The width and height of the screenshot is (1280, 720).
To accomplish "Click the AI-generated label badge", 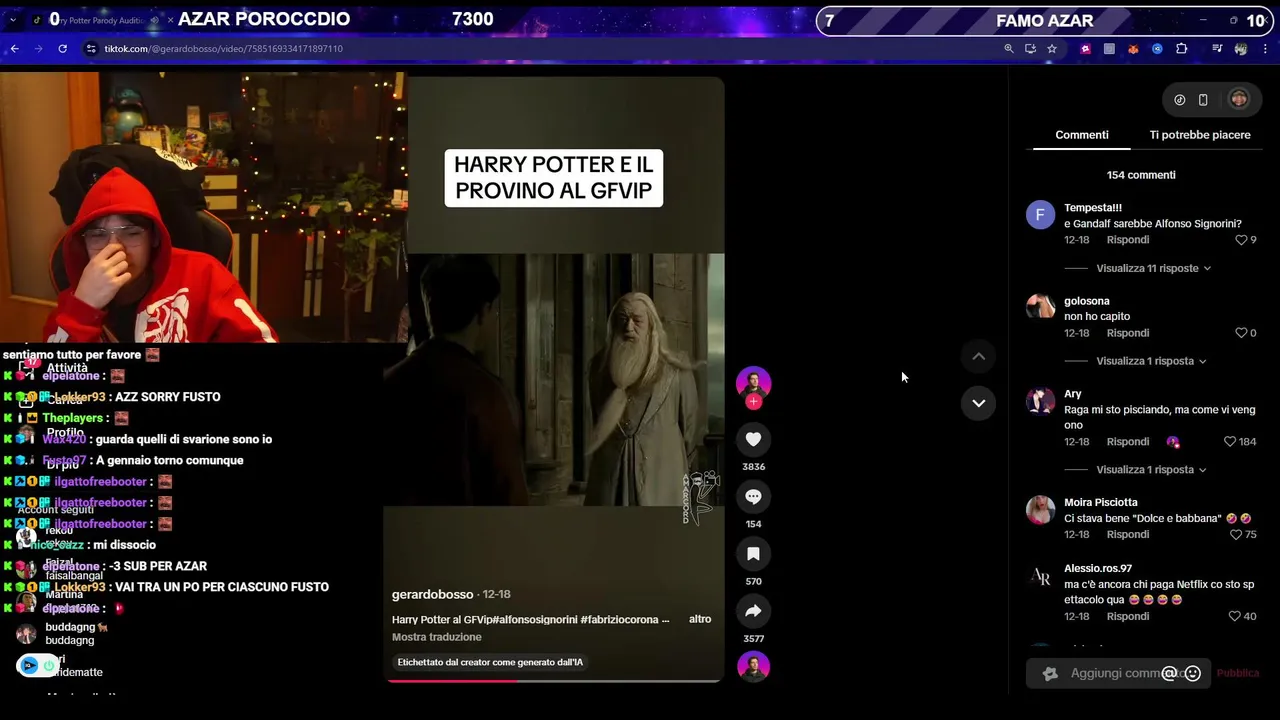I will tap(490, 662).
